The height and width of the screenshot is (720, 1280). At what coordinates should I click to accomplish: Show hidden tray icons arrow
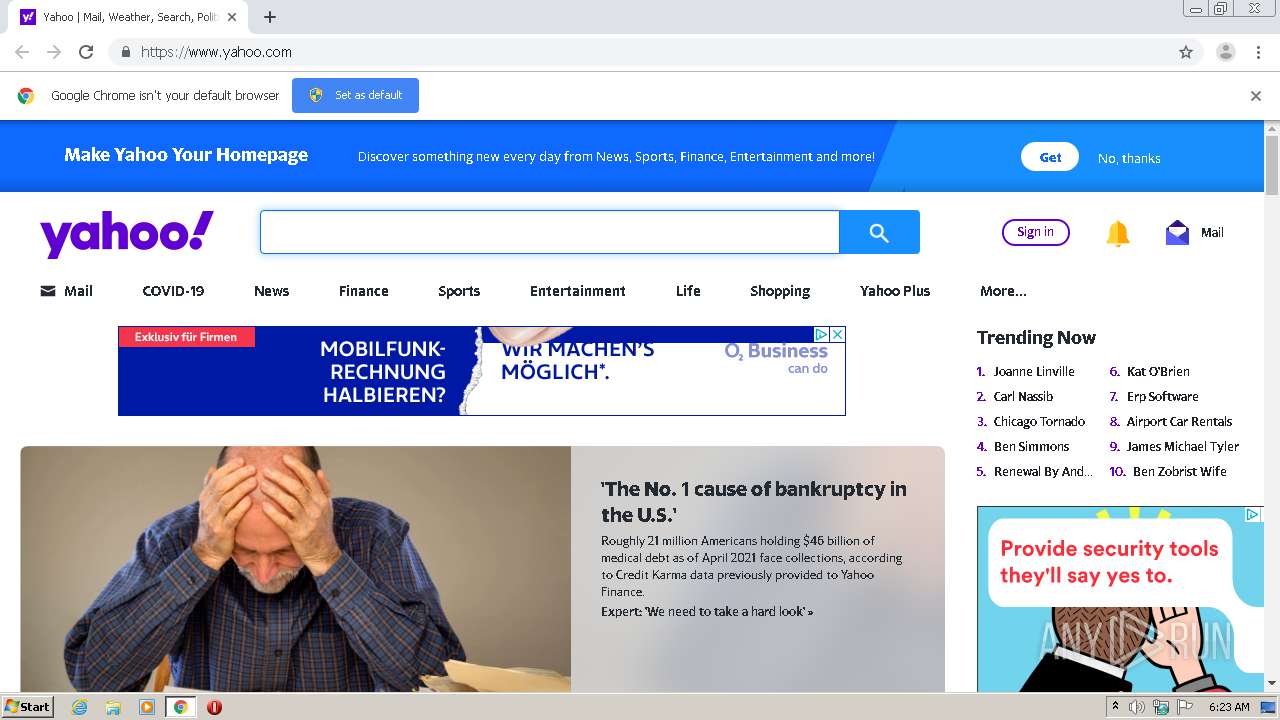[x=1115, y=706]
